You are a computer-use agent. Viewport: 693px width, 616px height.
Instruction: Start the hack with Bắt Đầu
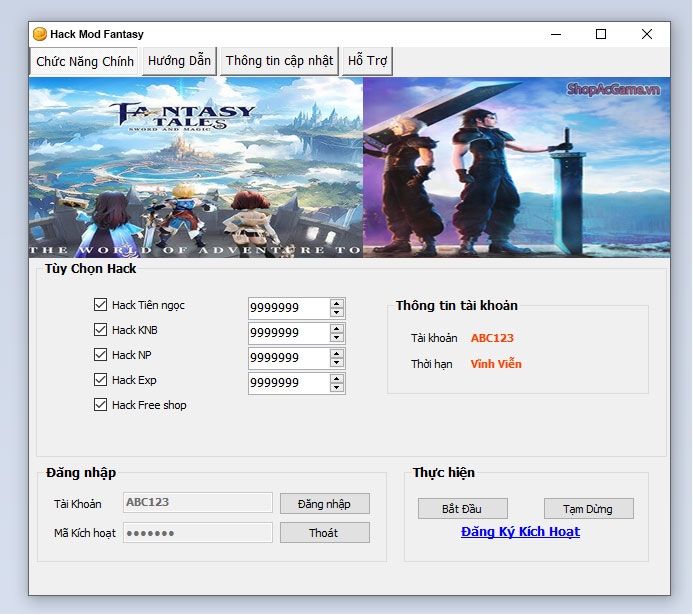pyautogui.click(x=463, y=509)
